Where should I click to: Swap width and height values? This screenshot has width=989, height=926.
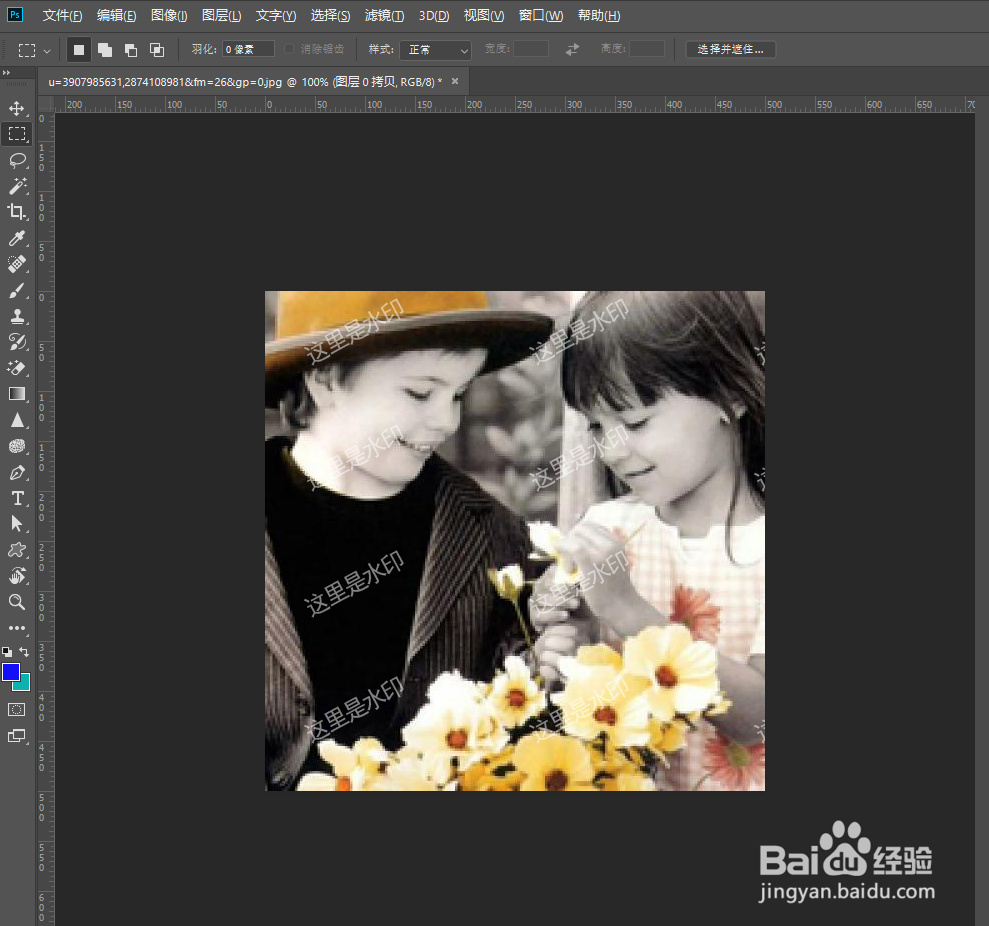(x=572, y=49)
